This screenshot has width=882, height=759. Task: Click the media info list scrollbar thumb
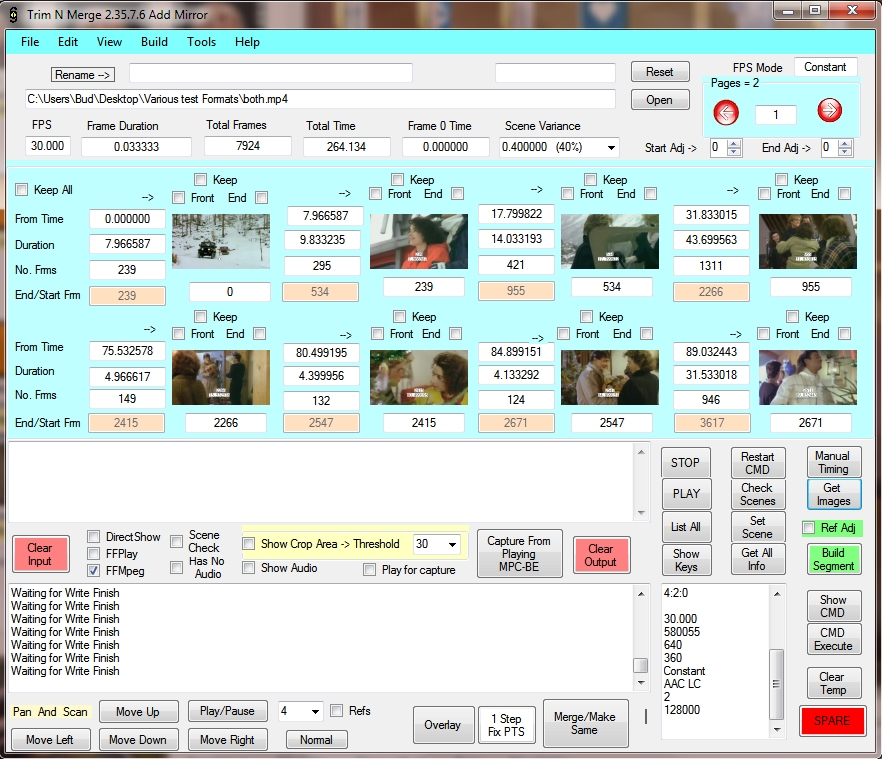point(776,684)
